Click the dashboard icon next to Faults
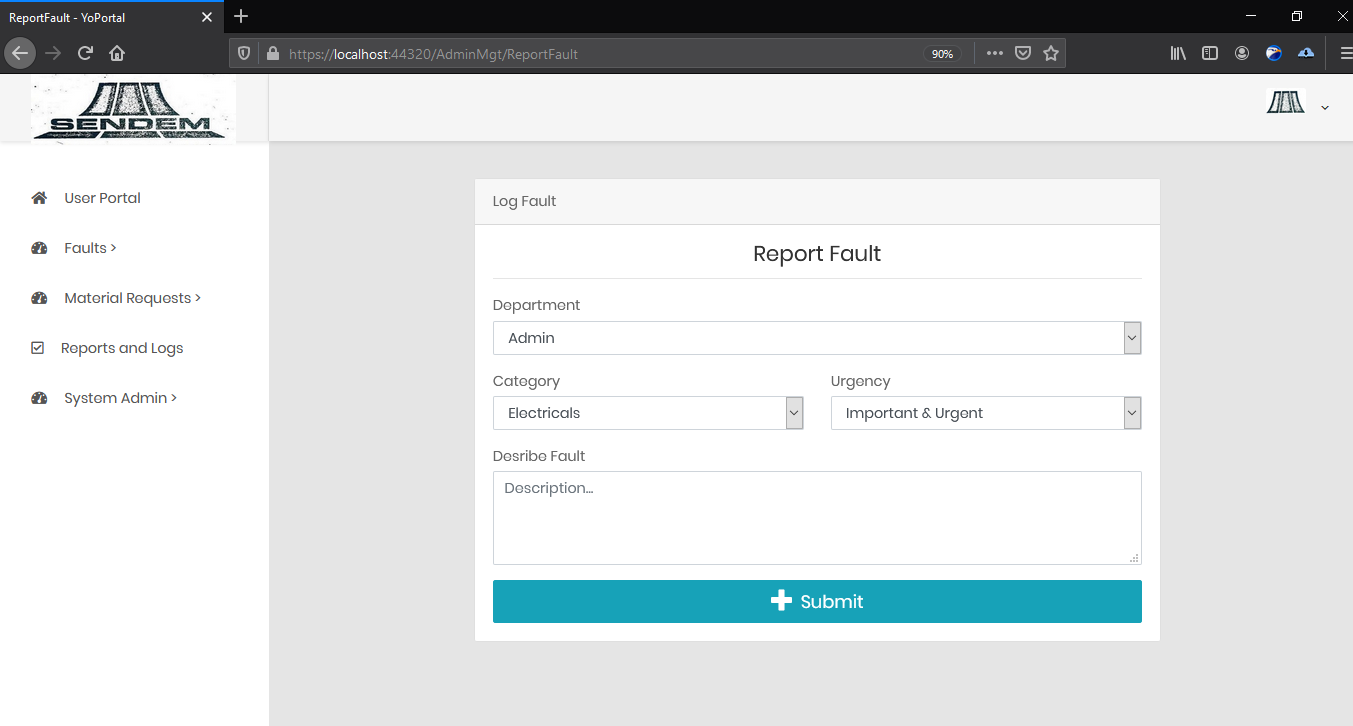1353x726 pixels. point(39,248)
